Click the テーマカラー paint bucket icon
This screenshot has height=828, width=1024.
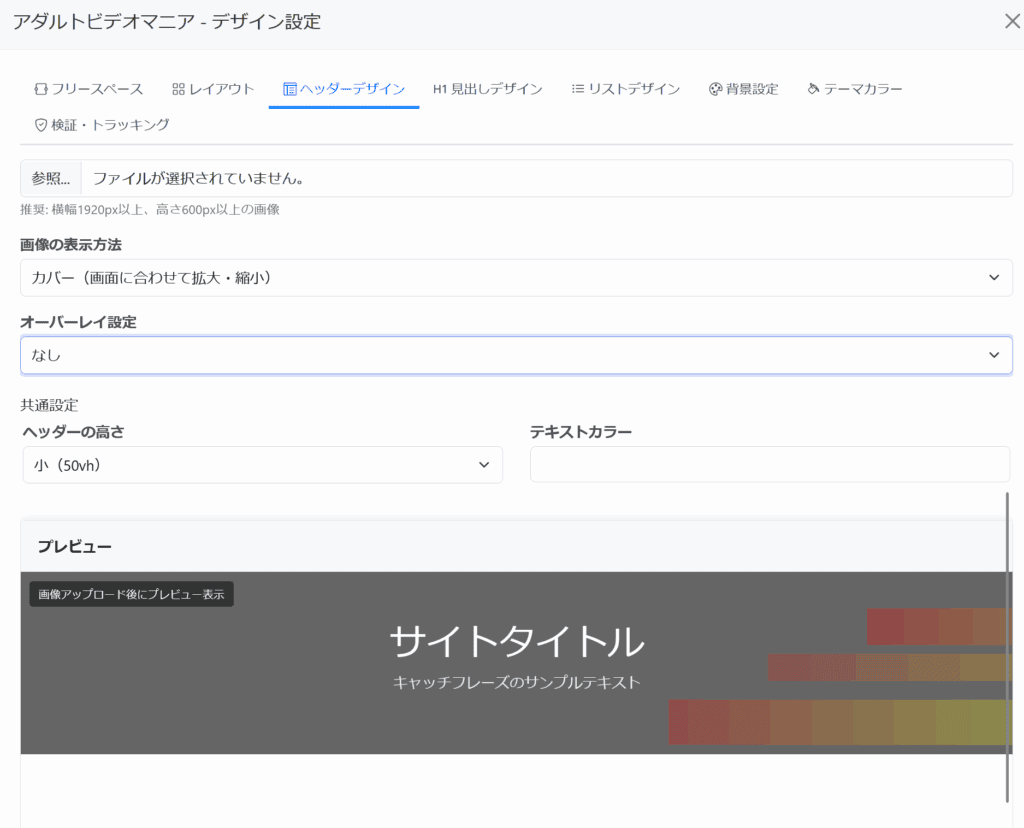pos(814,89)
